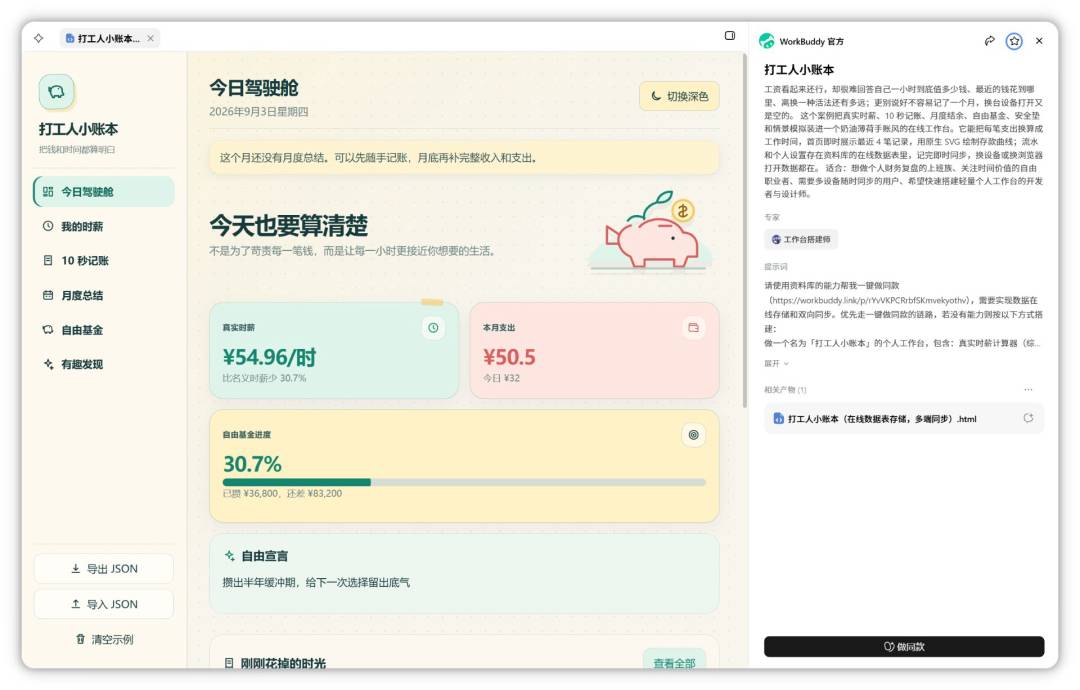Click the 清空示例 button

pos(103,639)
